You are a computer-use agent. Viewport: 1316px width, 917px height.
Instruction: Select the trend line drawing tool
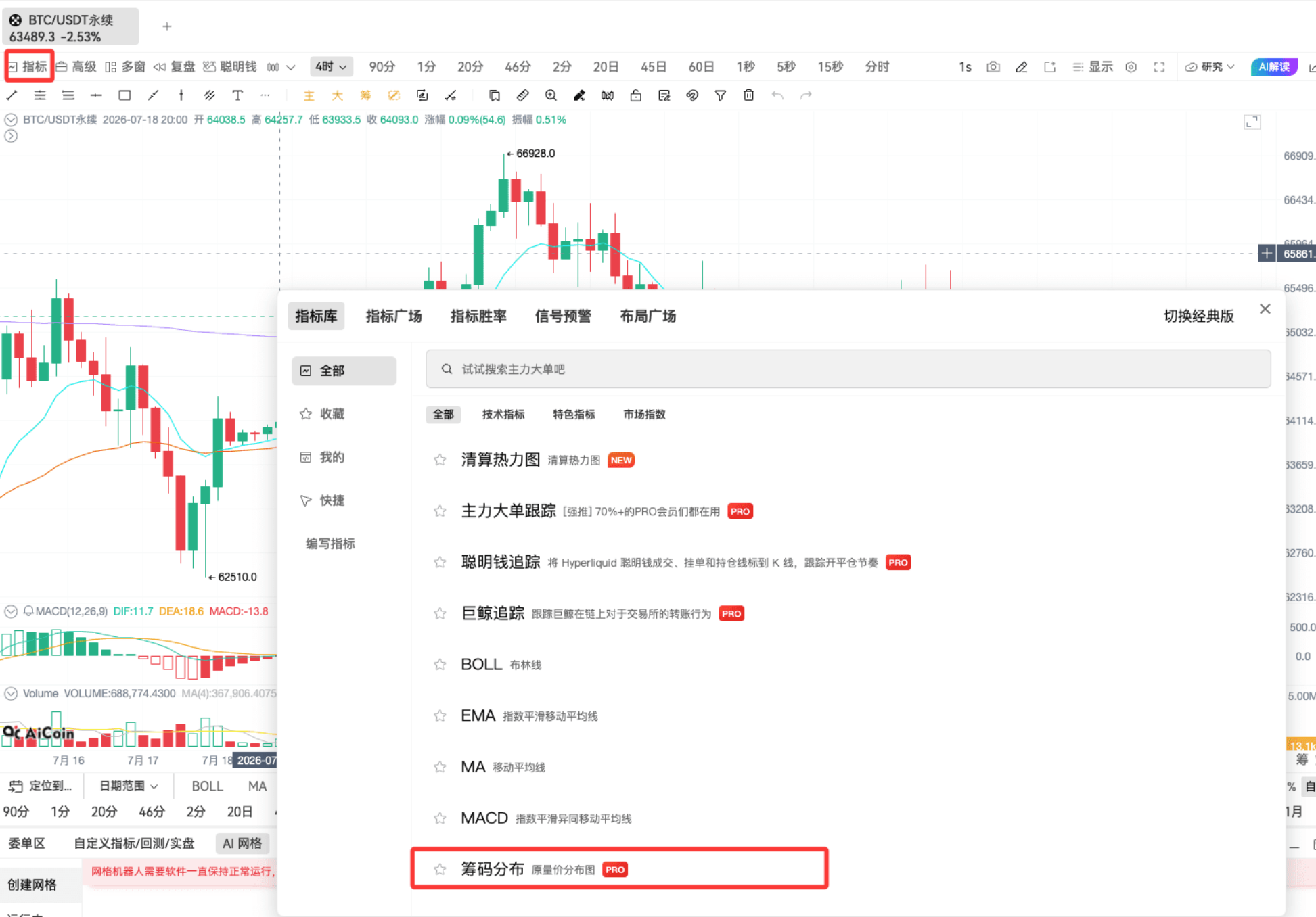pos(12,95)
